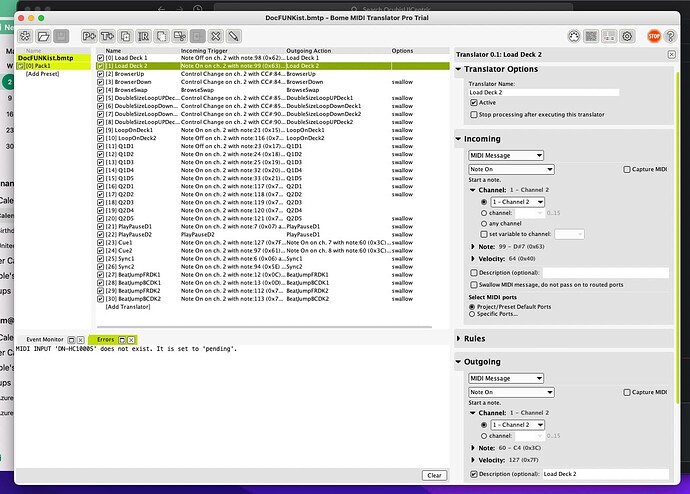Expand the Rules section
Screen dimensions: 690x494
pyautogui.click(x=459, y=338)
